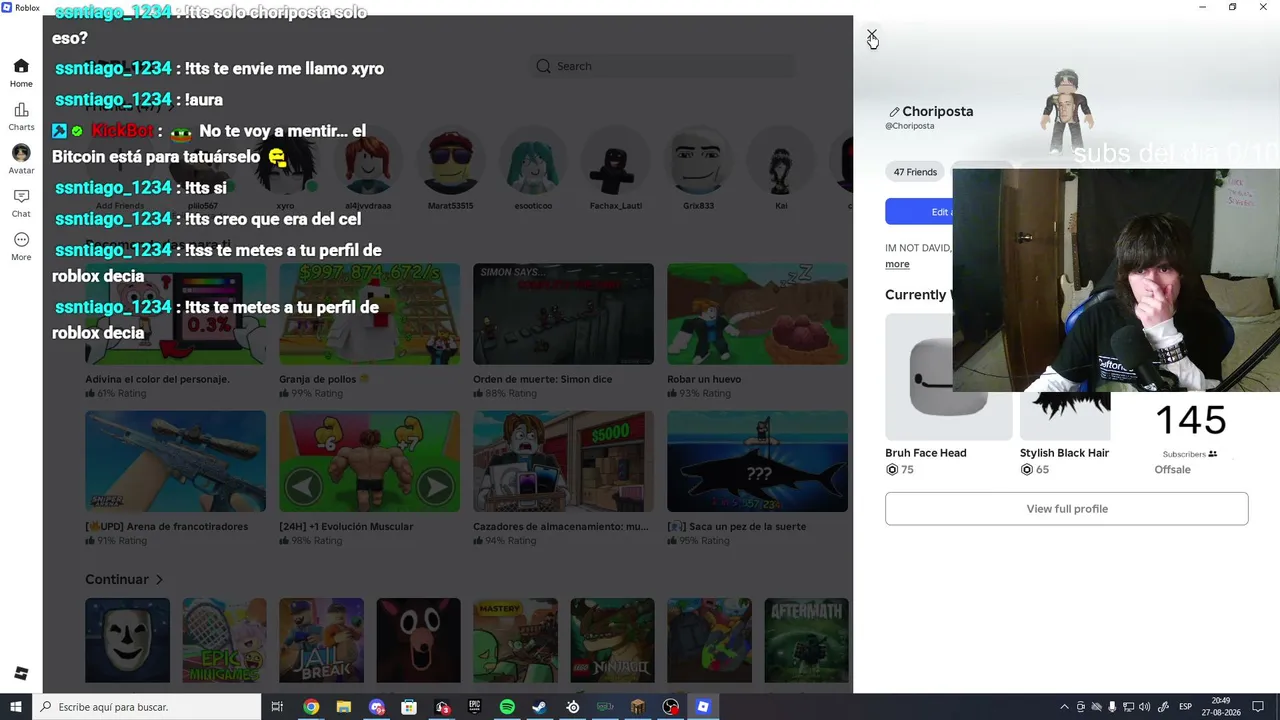Open the Aftermath tile under Continuar

[806, 640]
